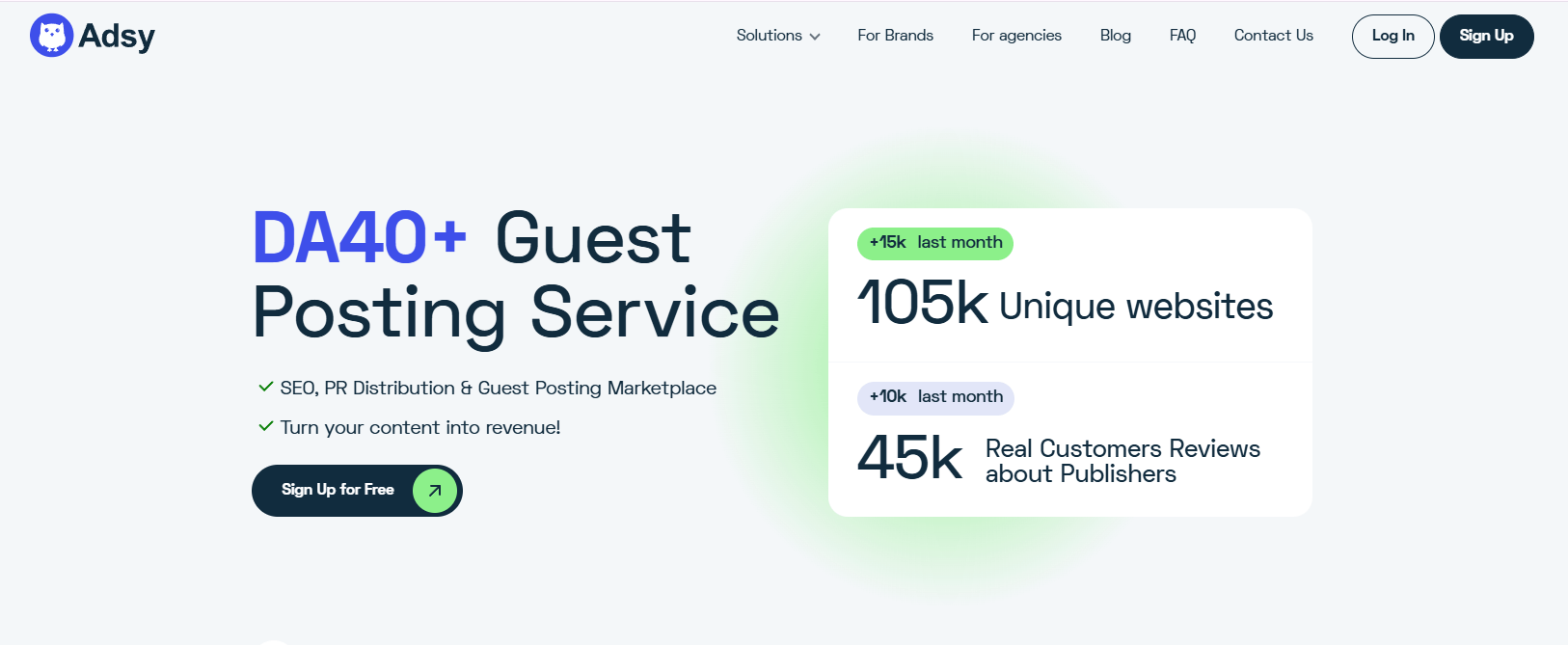Screen dimensions: 1568x645
Task: Open the FAQ page
Action: (x=1182, y=36)
